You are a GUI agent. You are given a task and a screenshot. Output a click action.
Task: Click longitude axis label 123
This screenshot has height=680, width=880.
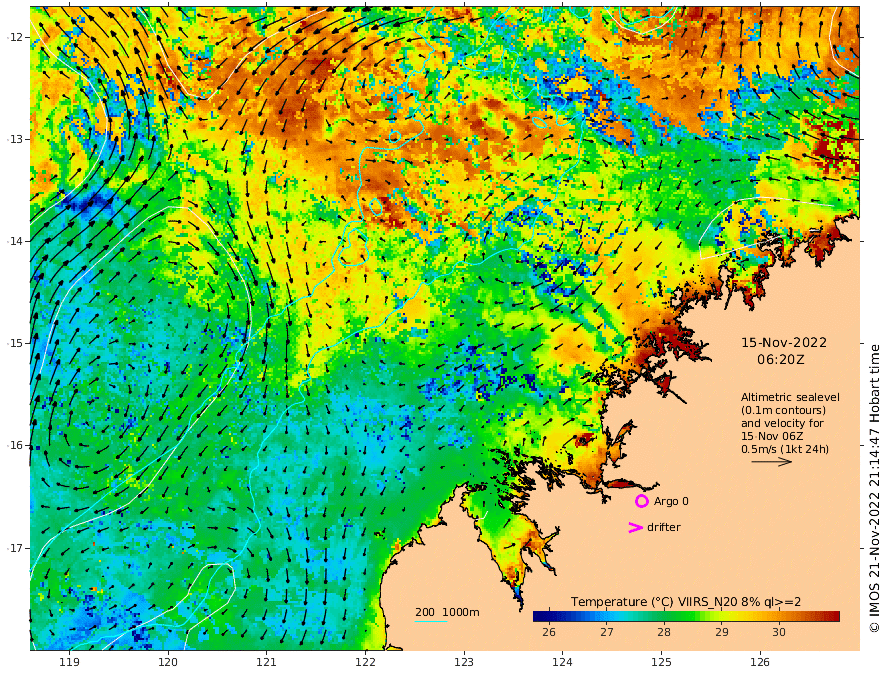(x=464, y=662)
